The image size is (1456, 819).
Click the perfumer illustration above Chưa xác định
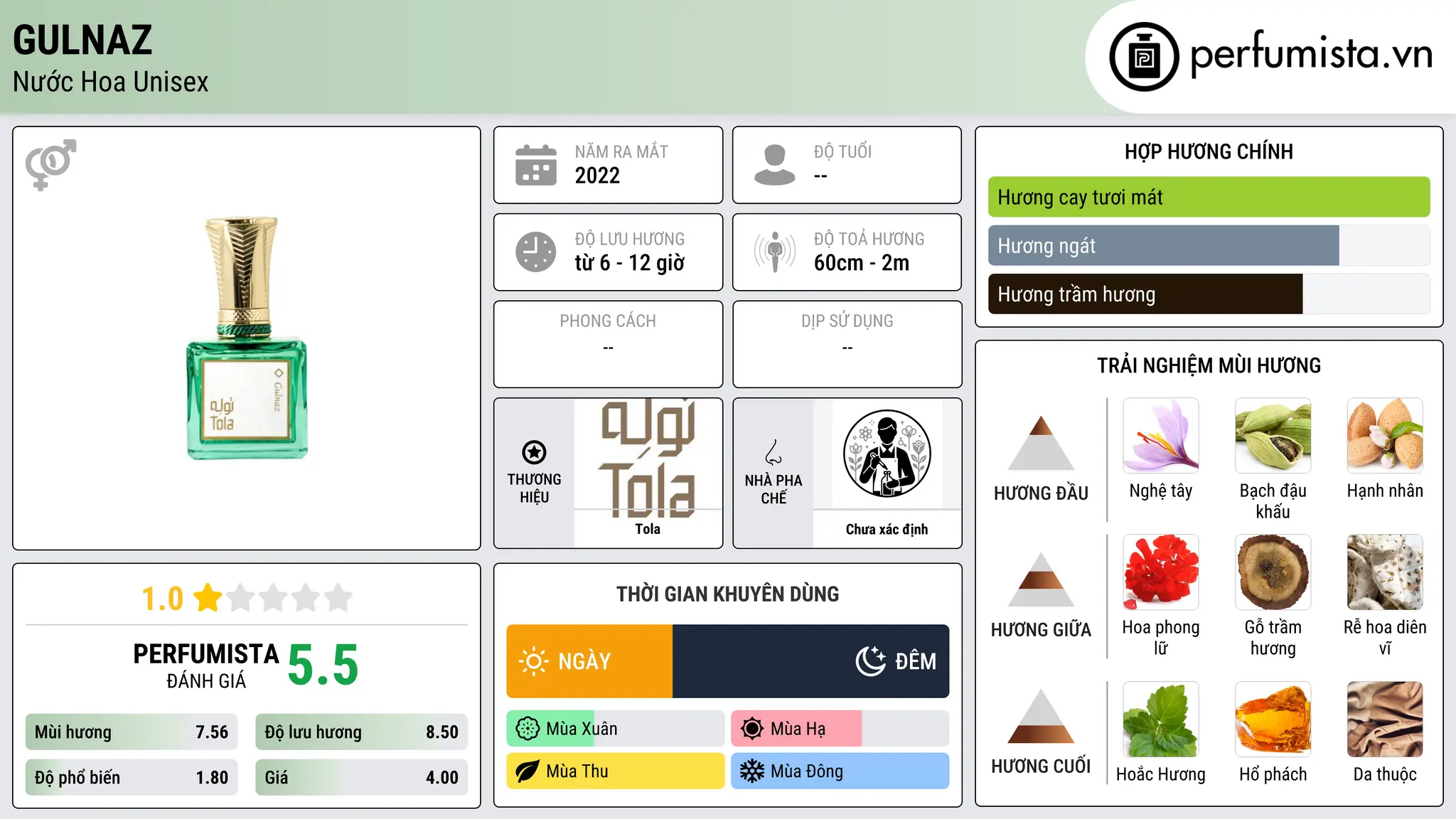click(x=887, y=454)
